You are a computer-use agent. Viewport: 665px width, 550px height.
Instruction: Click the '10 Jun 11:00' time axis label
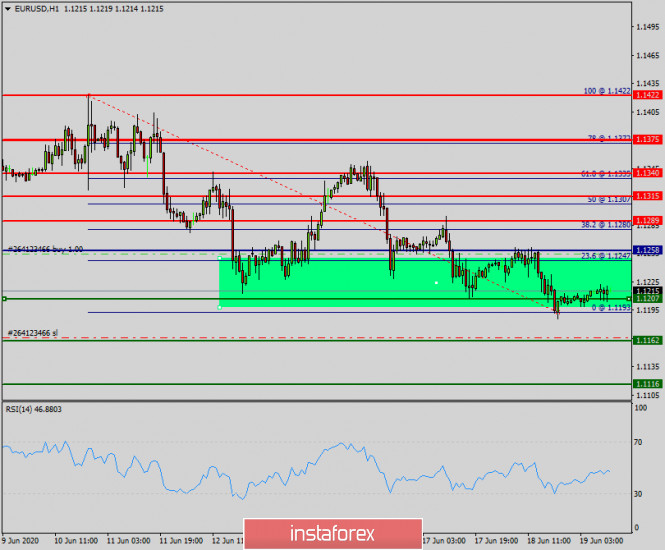pos(76,541)
